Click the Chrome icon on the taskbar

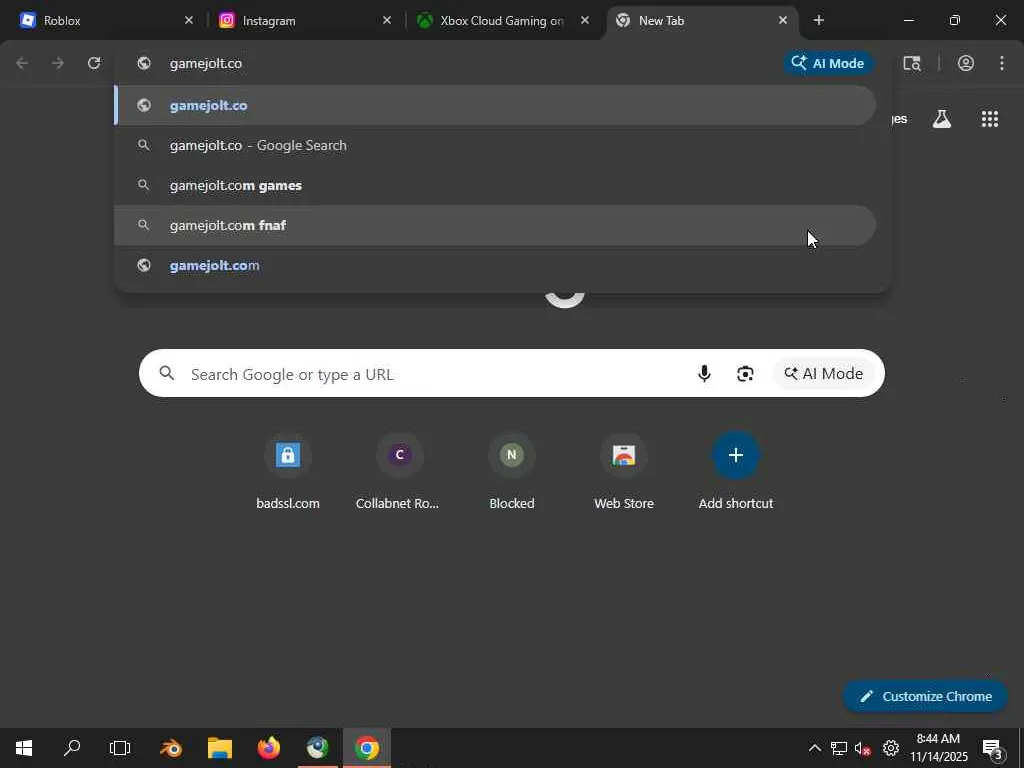coord(367,748)
